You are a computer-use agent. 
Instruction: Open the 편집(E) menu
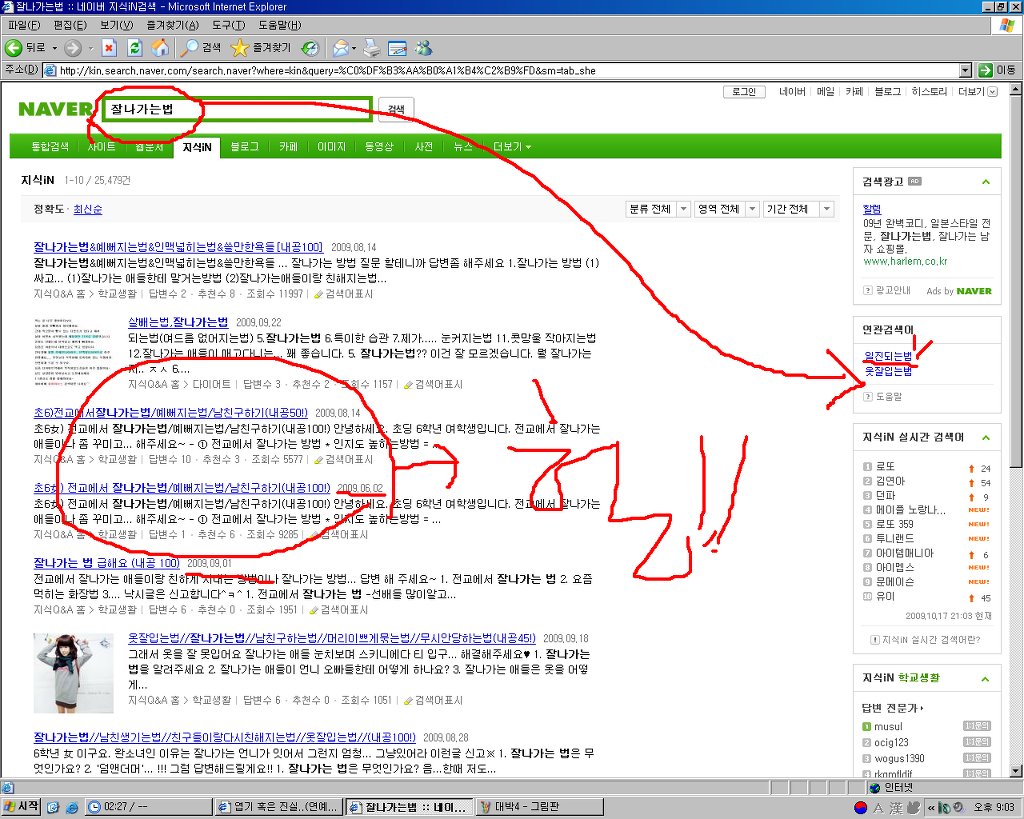(x=70, y=25)
